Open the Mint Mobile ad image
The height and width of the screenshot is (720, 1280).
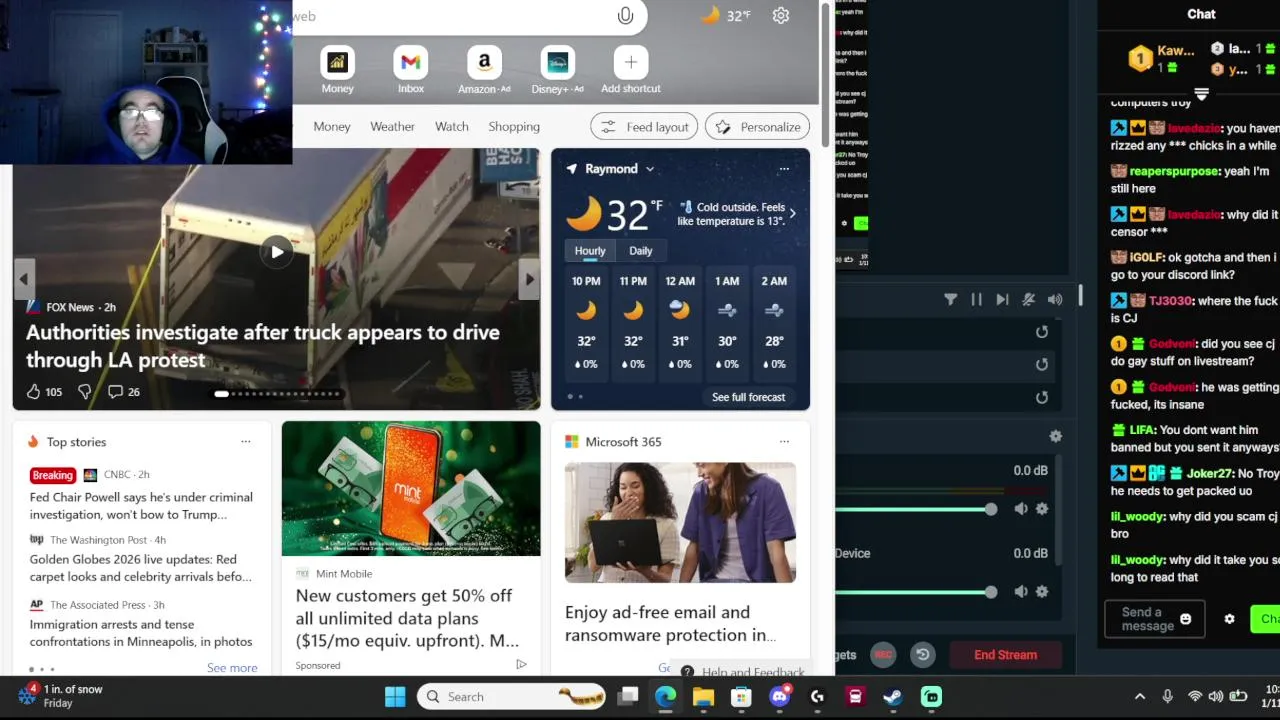pyautogui.click(x=411, y=488)
